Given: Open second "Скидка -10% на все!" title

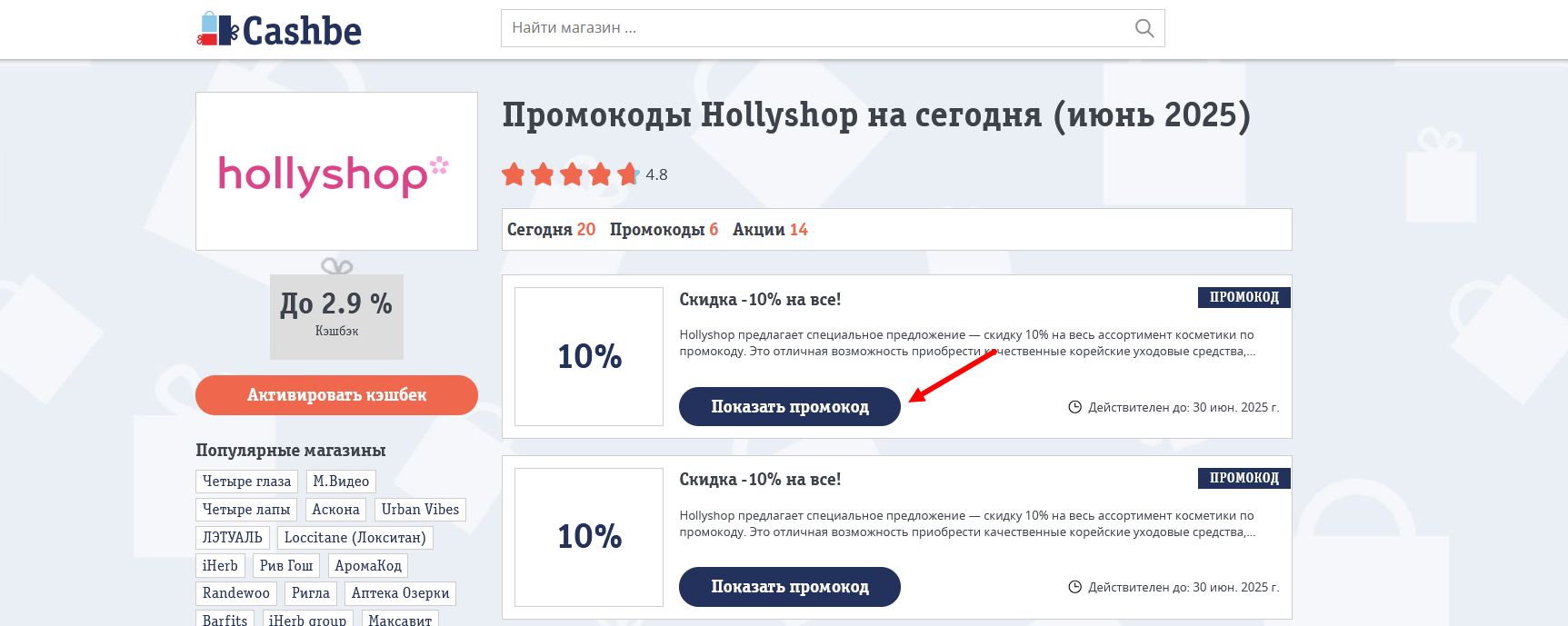Looking at the screenshot, I should click(x=760, y=479).
